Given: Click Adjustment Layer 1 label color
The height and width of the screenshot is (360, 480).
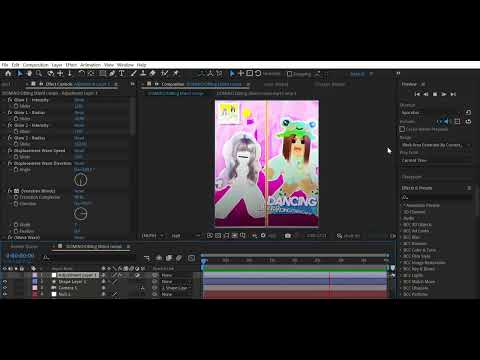Looking at the screenshot, I should point(35,275).
